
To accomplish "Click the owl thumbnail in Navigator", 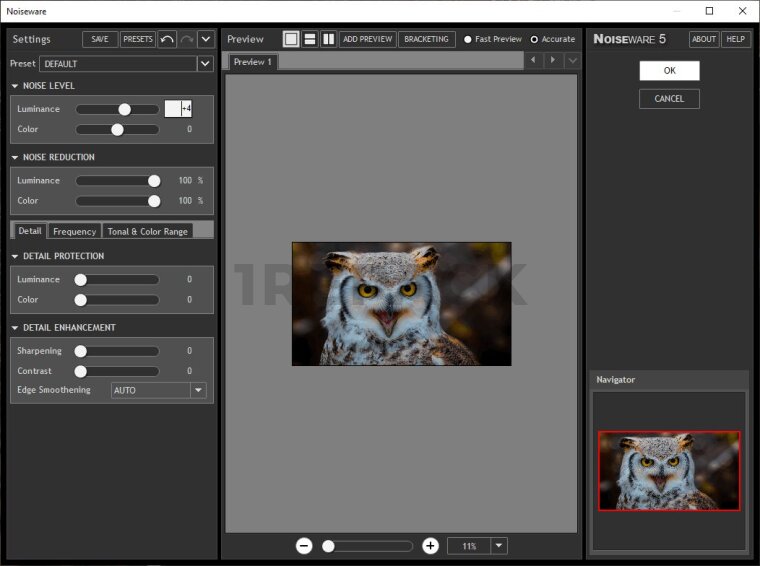I will [x=669, y=471].
